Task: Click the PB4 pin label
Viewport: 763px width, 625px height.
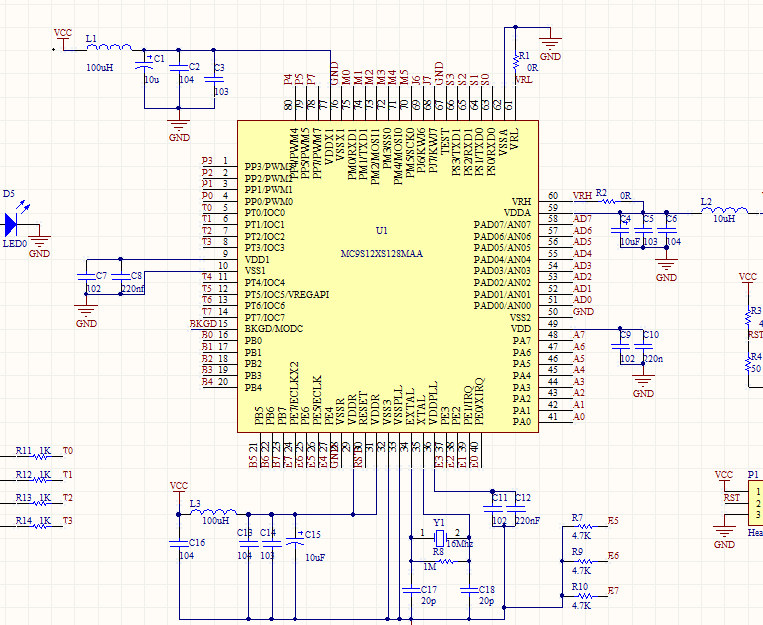Action: (254, 387)
